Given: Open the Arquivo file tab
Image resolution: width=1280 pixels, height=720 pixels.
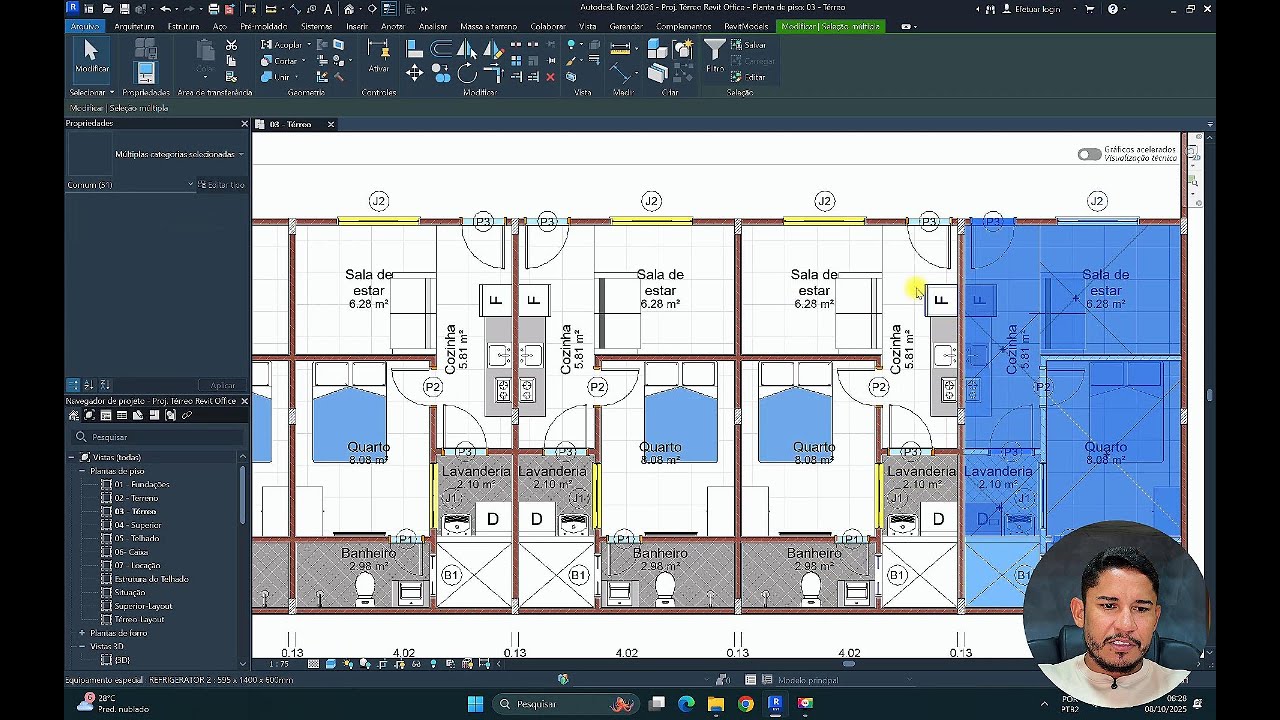Looking at the screenshot, I should [x=85, y=27].
